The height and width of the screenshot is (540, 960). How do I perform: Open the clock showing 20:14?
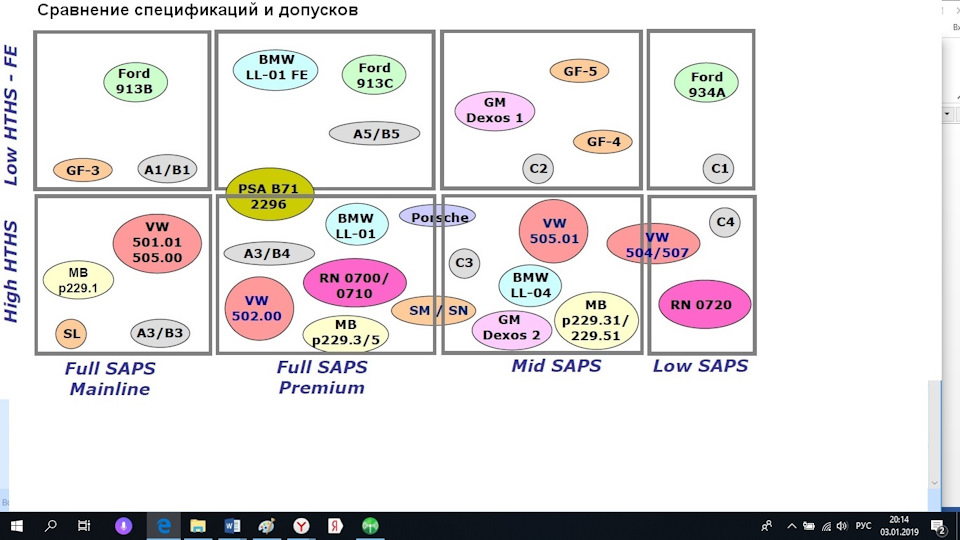tap(900, 525)
